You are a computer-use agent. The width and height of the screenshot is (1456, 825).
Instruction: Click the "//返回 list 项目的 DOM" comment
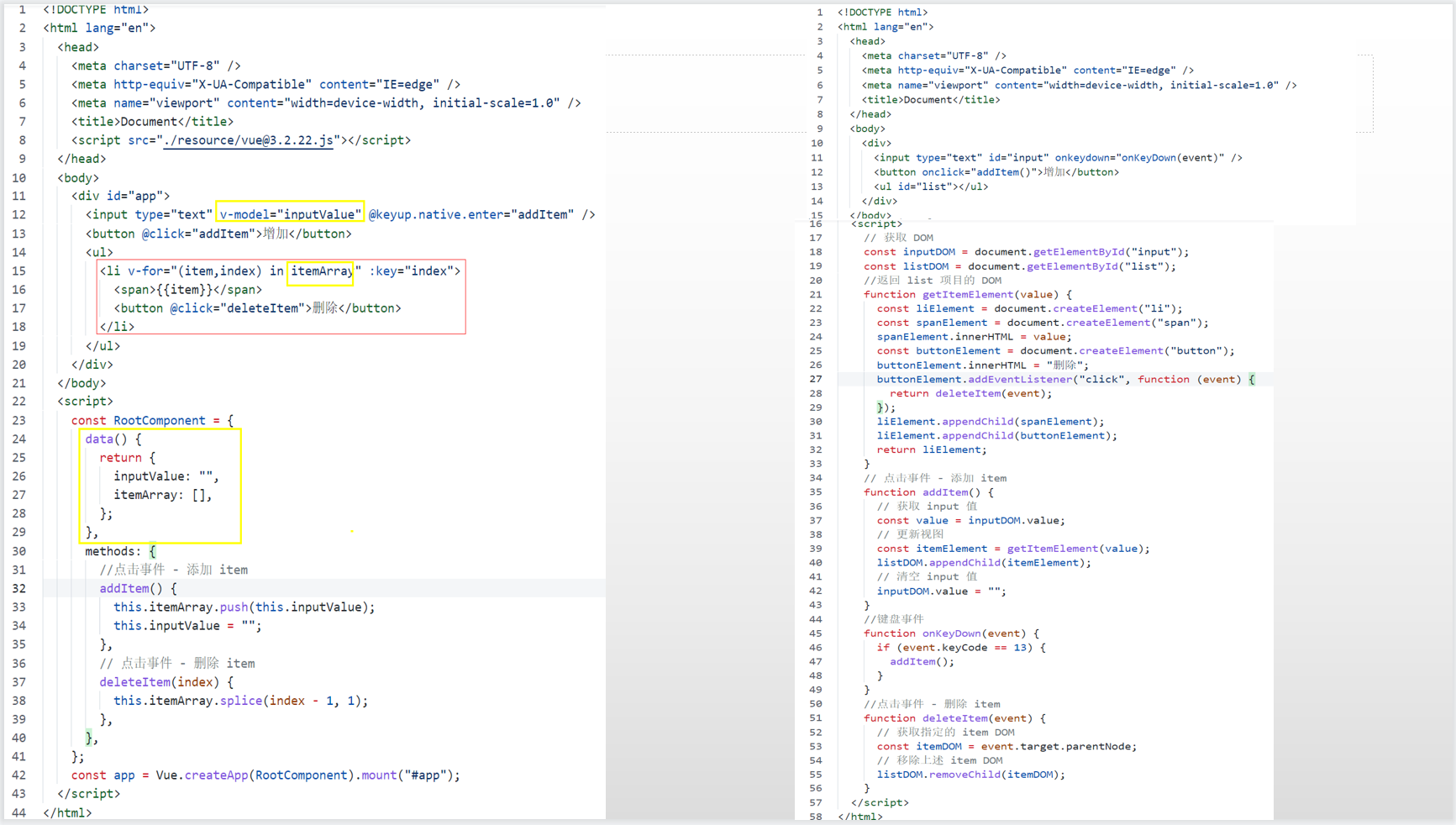[x=933, y=281]
